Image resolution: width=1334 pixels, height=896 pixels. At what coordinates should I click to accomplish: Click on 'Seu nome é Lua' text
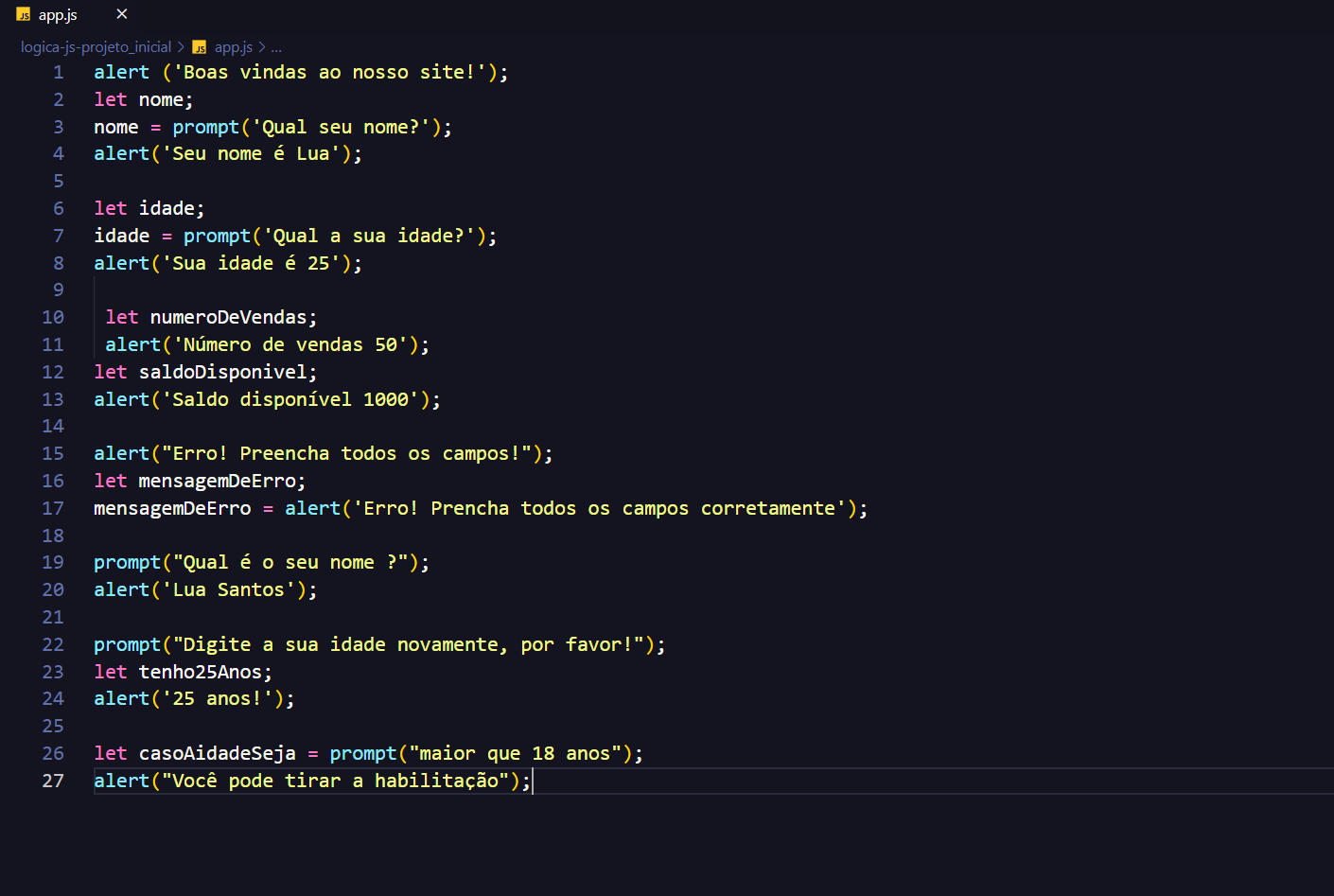pos(251,153)
